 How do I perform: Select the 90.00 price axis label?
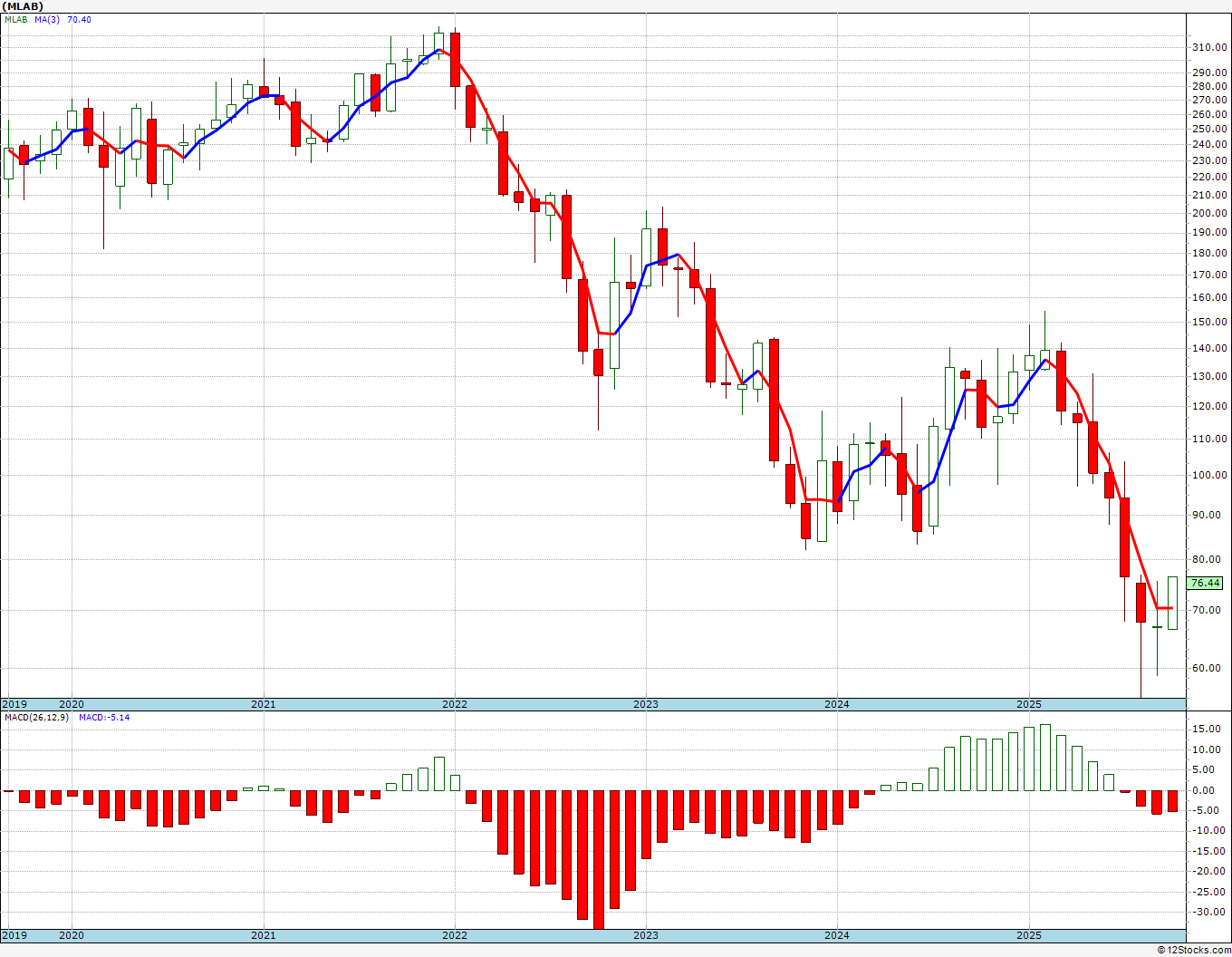tap(1207, 516)
